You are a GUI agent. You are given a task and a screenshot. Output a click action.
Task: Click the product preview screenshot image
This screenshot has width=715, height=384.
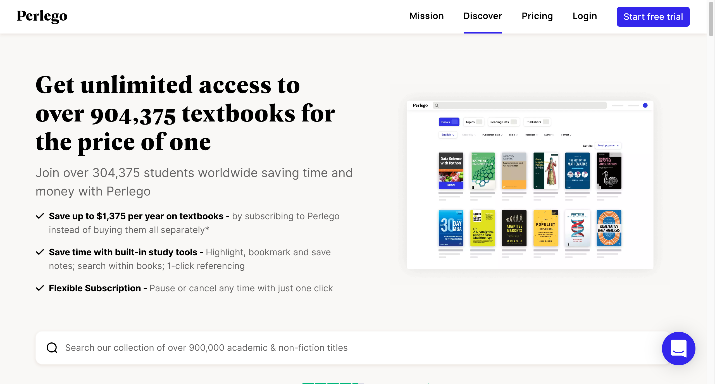tap(530, 185)
